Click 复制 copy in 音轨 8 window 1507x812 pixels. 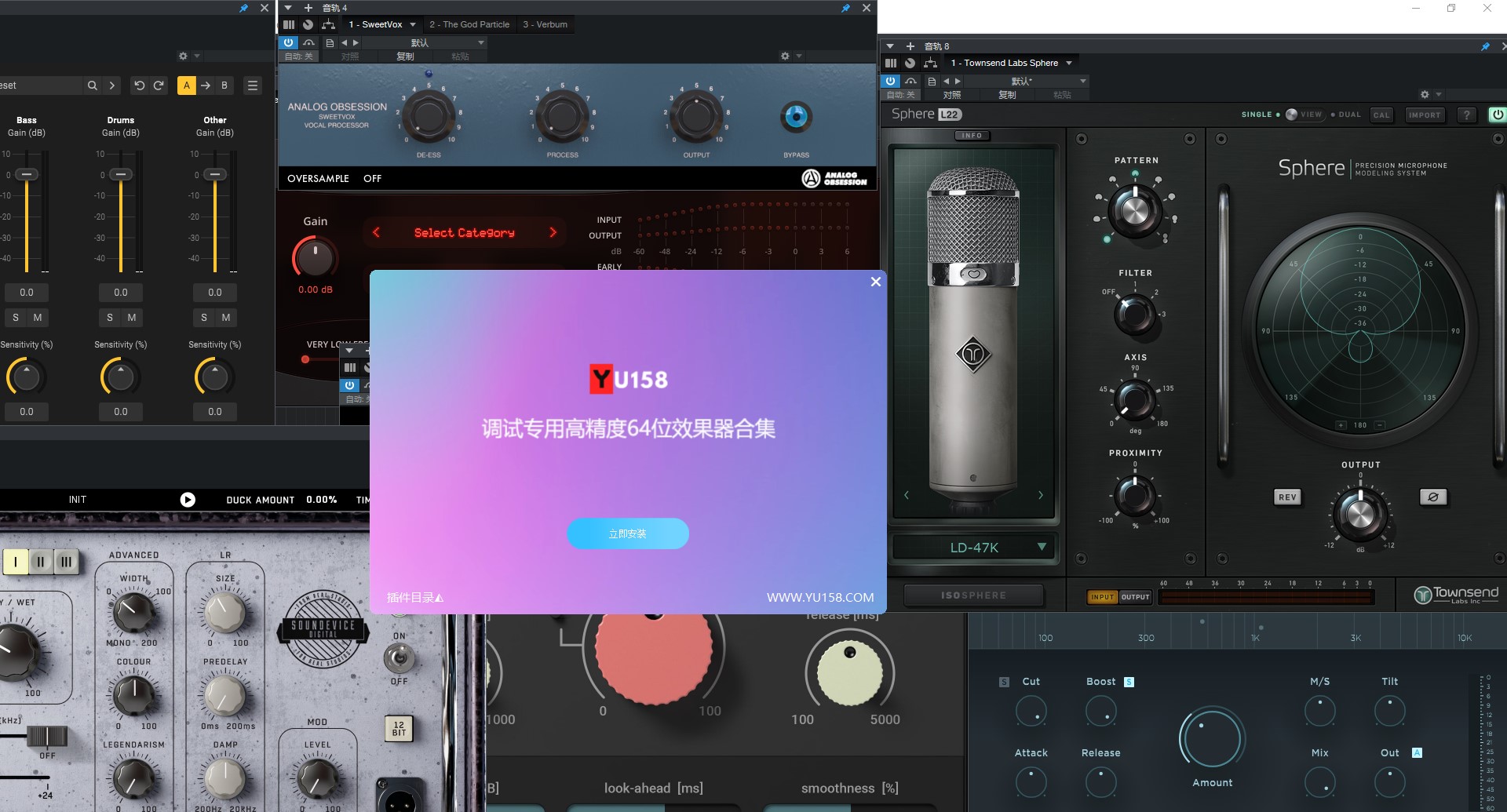[1007, 95]
